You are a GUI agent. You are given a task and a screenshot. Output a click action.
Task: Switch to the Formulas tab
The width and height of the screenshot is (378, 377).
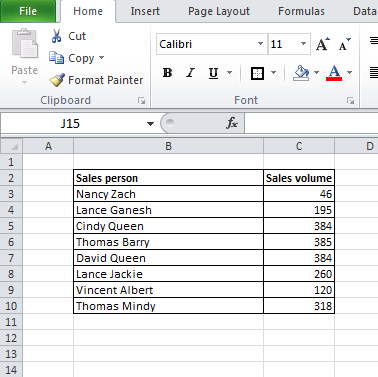(x=301, y=11)
